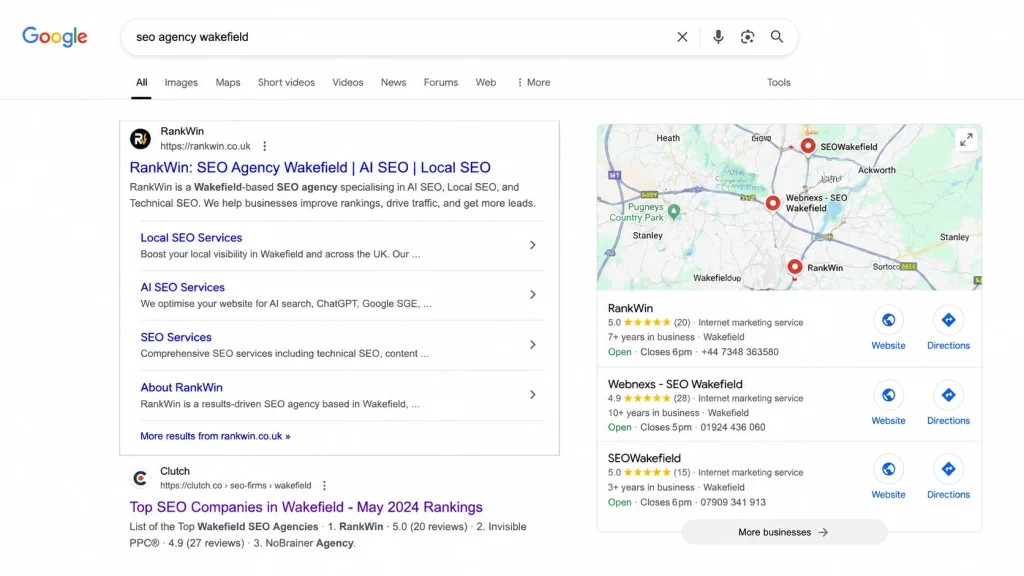Click the Ackworth label on the map
Image resolution: width=1024 pixels, height=576 pixels.
point(876,170)
